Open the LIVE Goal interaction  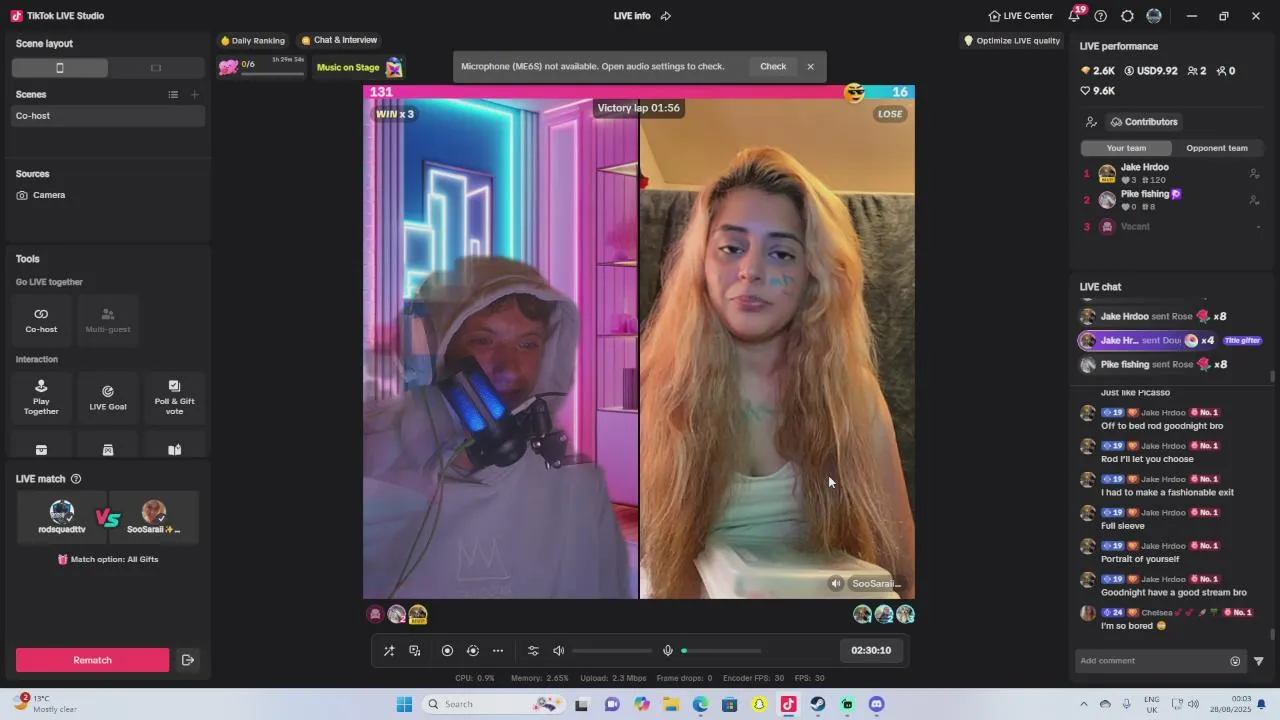pos(108,397)
